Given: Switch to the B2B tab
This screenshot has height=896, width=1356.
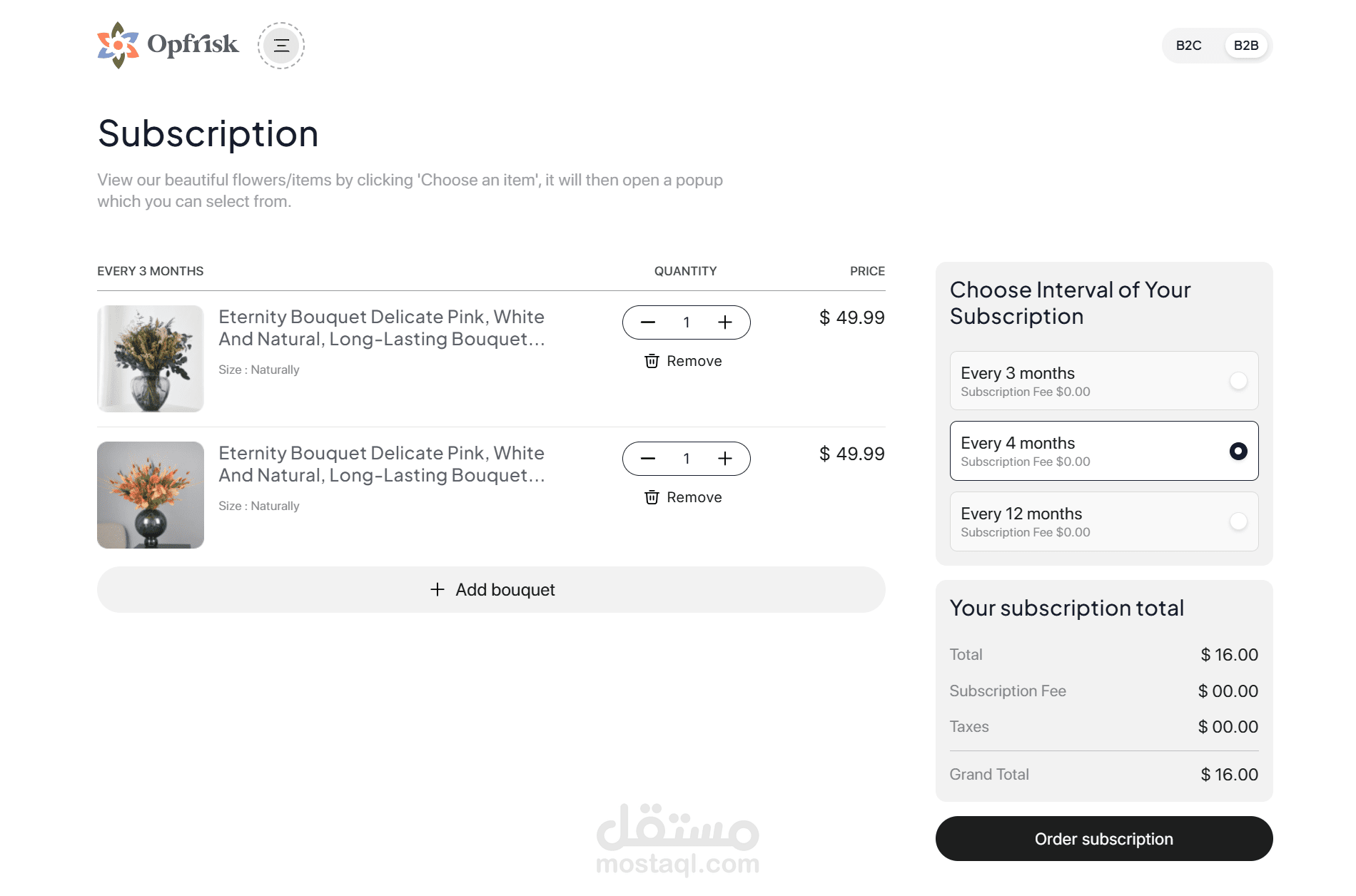Looking at the screenshot, I should coord(1246,46).
